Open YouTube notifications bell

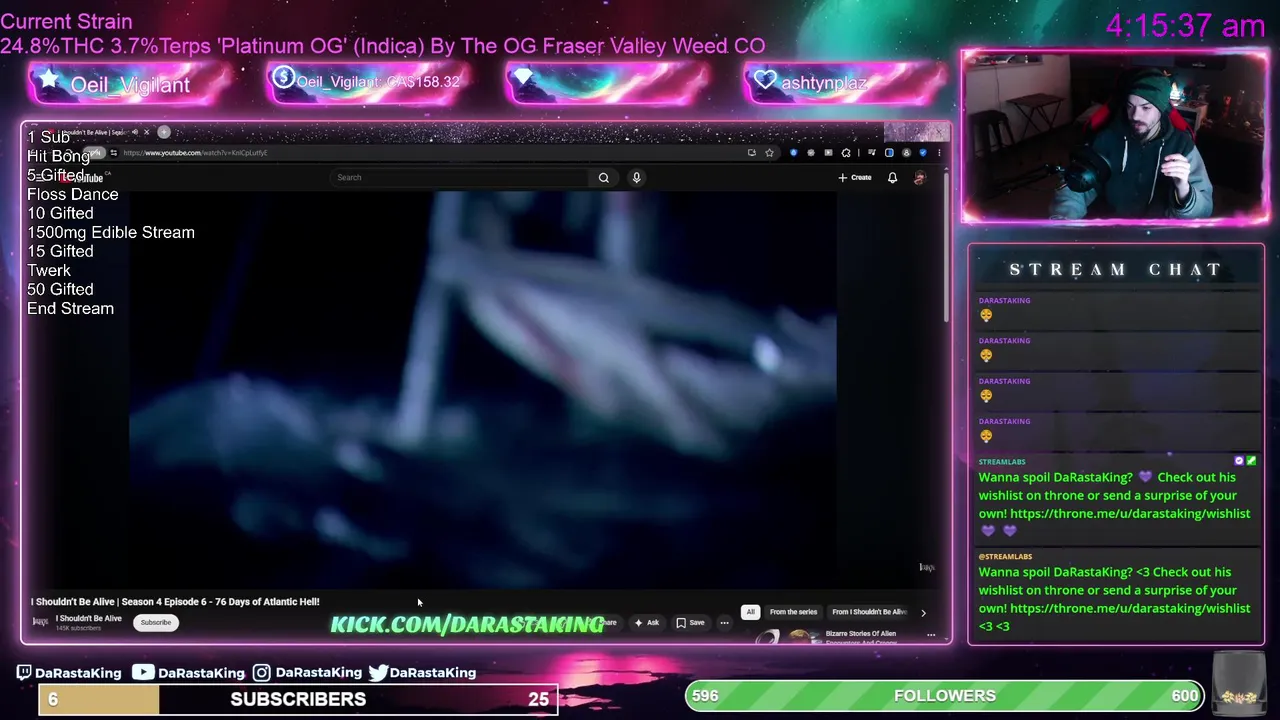pyautogui.click(x=892, y=178)
